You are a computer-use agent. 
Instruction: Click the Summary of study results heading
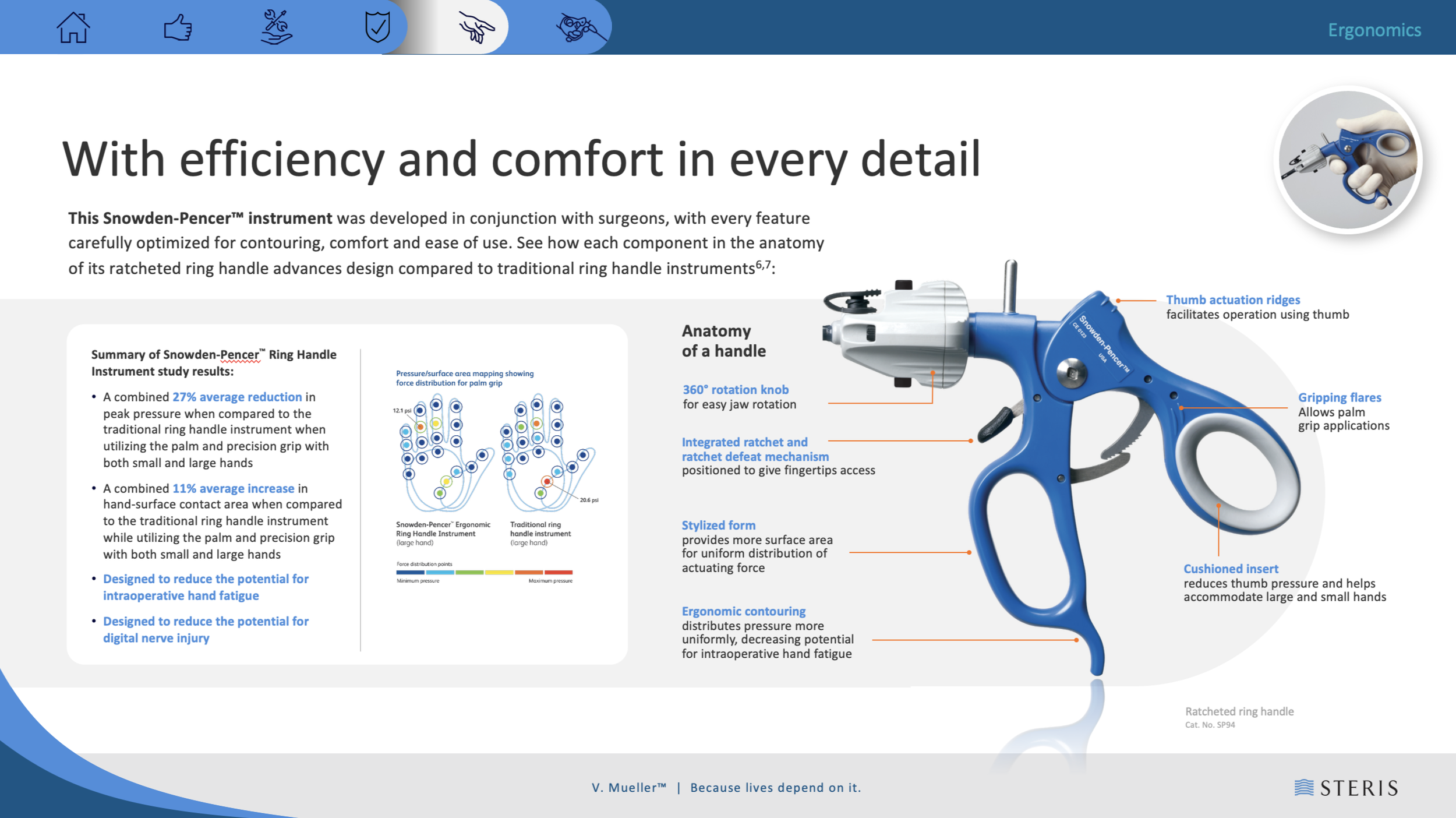pos(214,362)
